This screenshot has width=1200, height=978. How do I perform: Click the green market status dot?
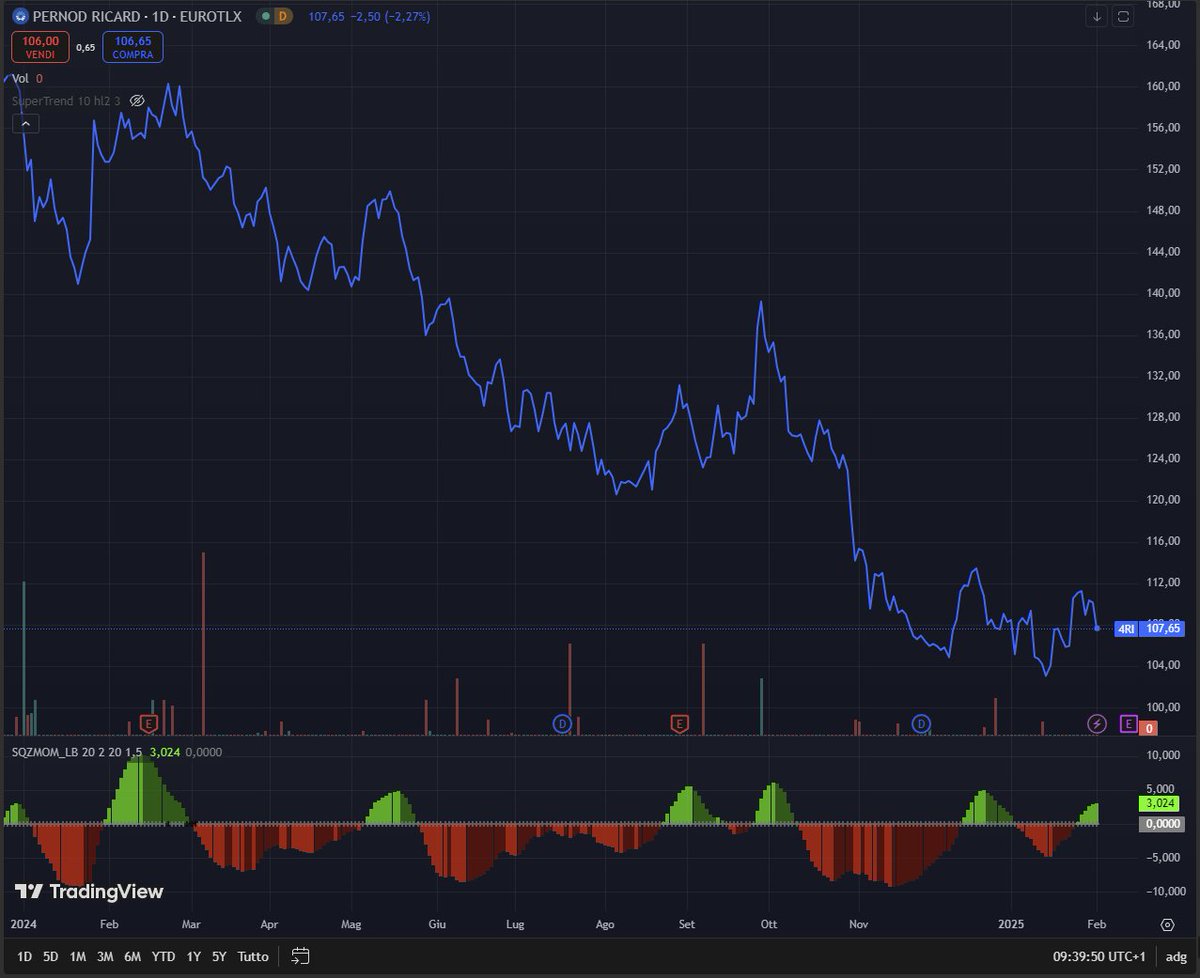pos(265,16)
